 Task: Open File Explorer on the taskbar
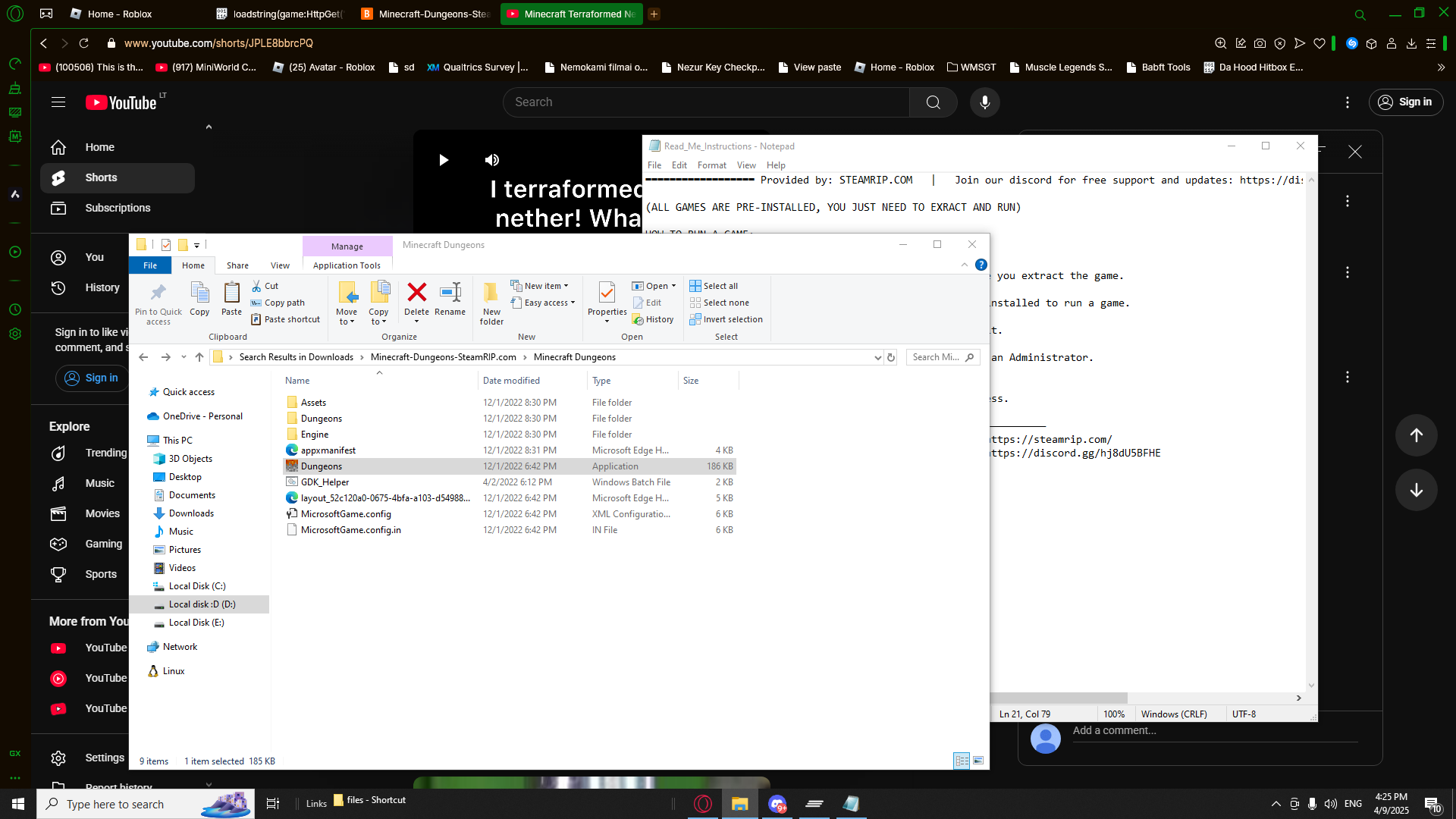[739, 804]
